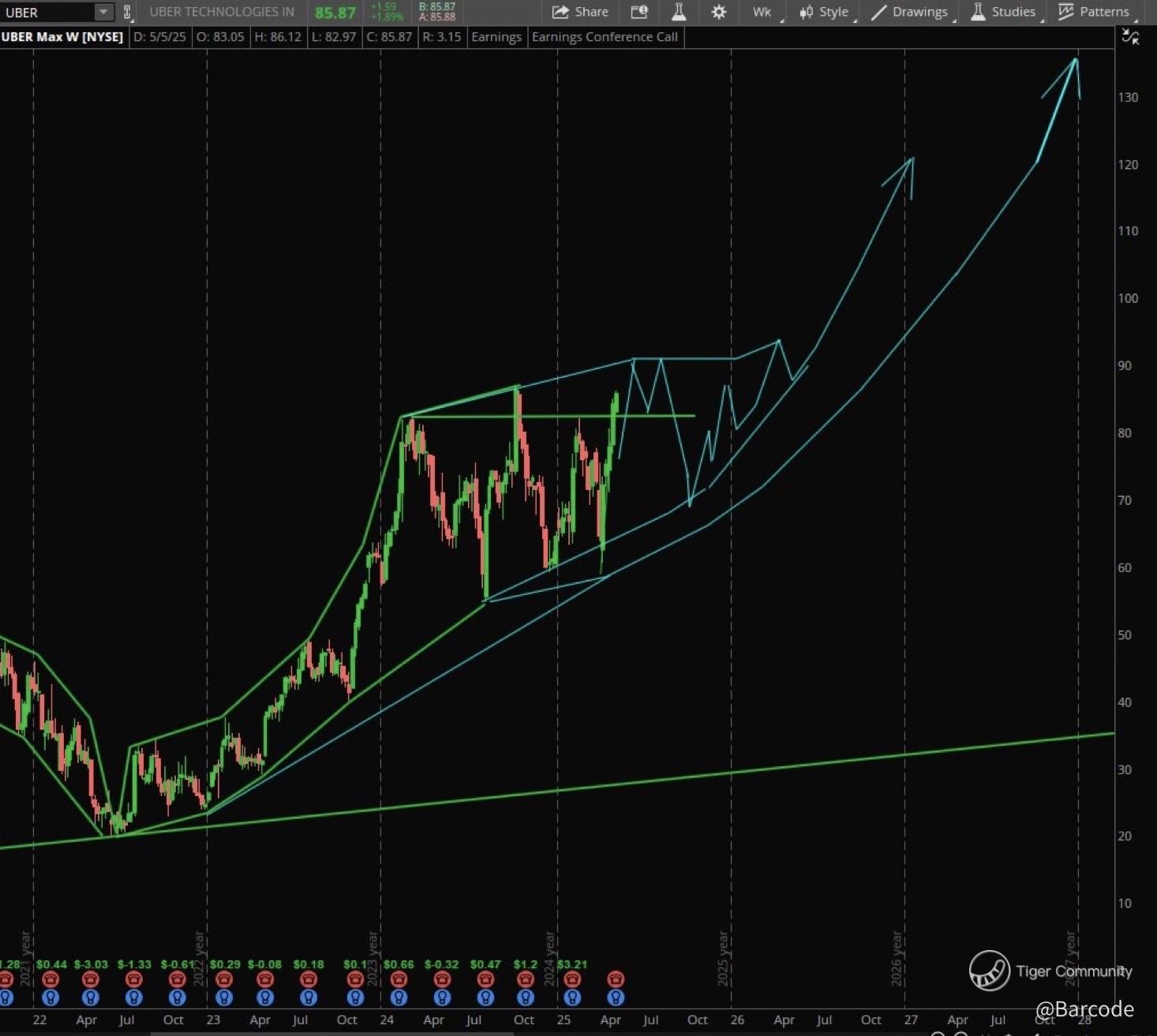Click the R: 3.15 range value
Screen dimensions: 1157x1036
pyautogui.click(x=440, y=37)
